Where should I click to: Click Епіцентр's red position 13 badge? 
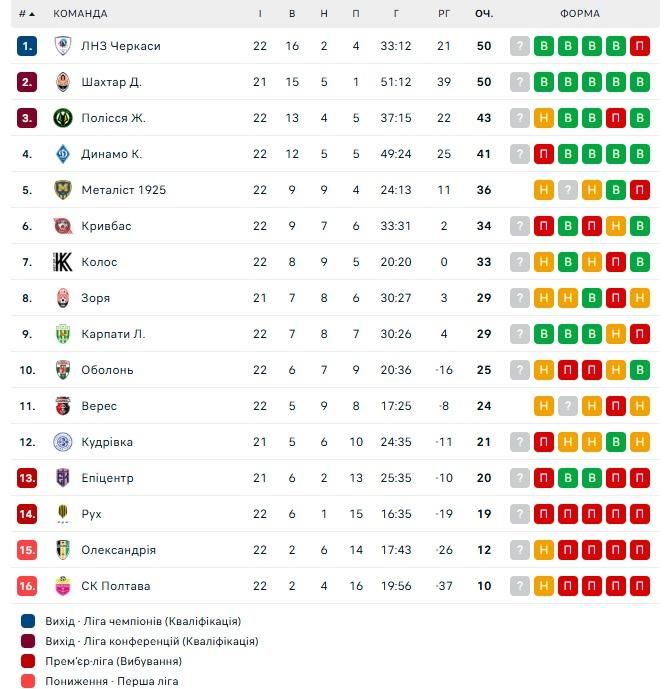27,478
